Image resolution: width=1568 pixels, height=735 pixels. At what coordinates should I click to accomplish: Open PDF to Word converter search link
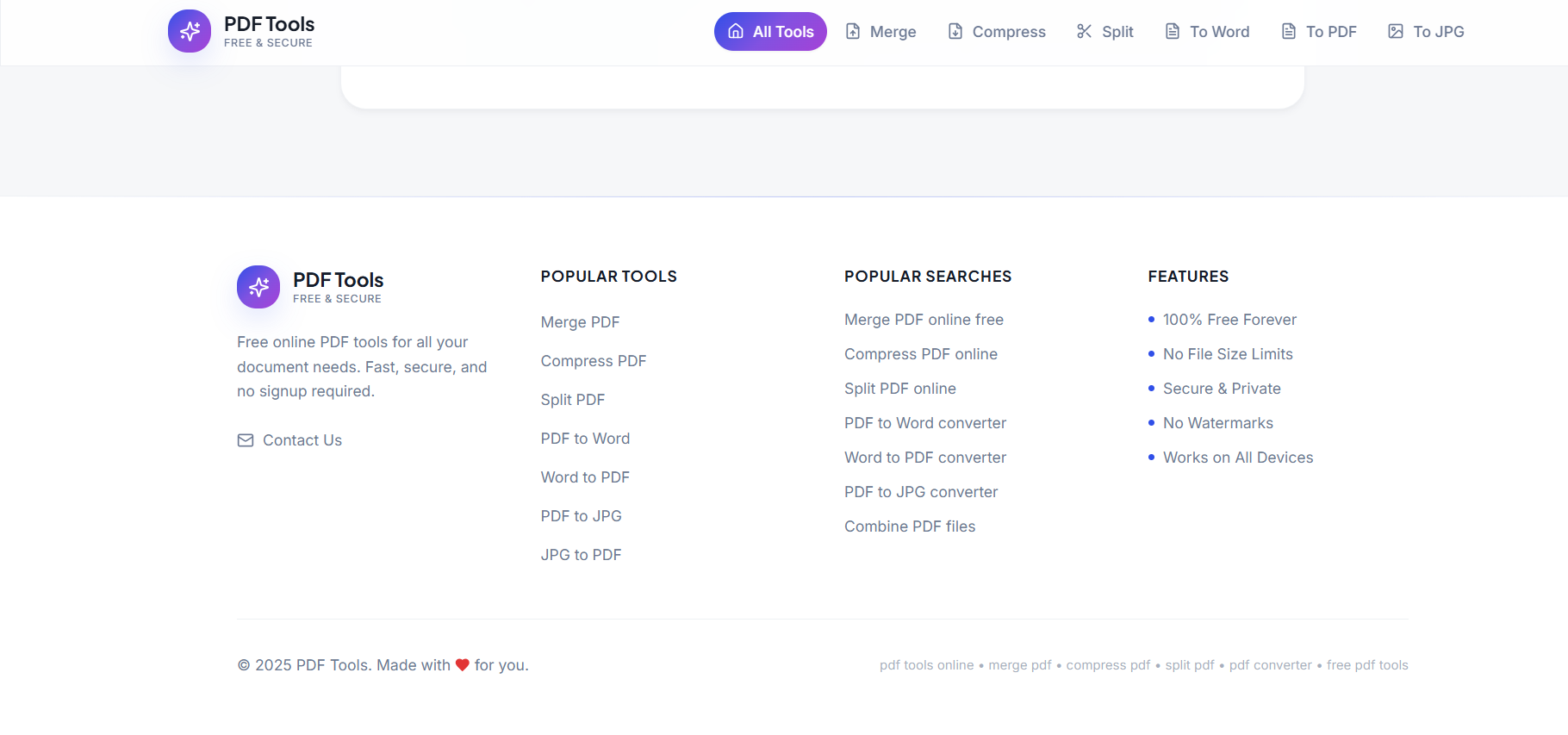[924, 423]
